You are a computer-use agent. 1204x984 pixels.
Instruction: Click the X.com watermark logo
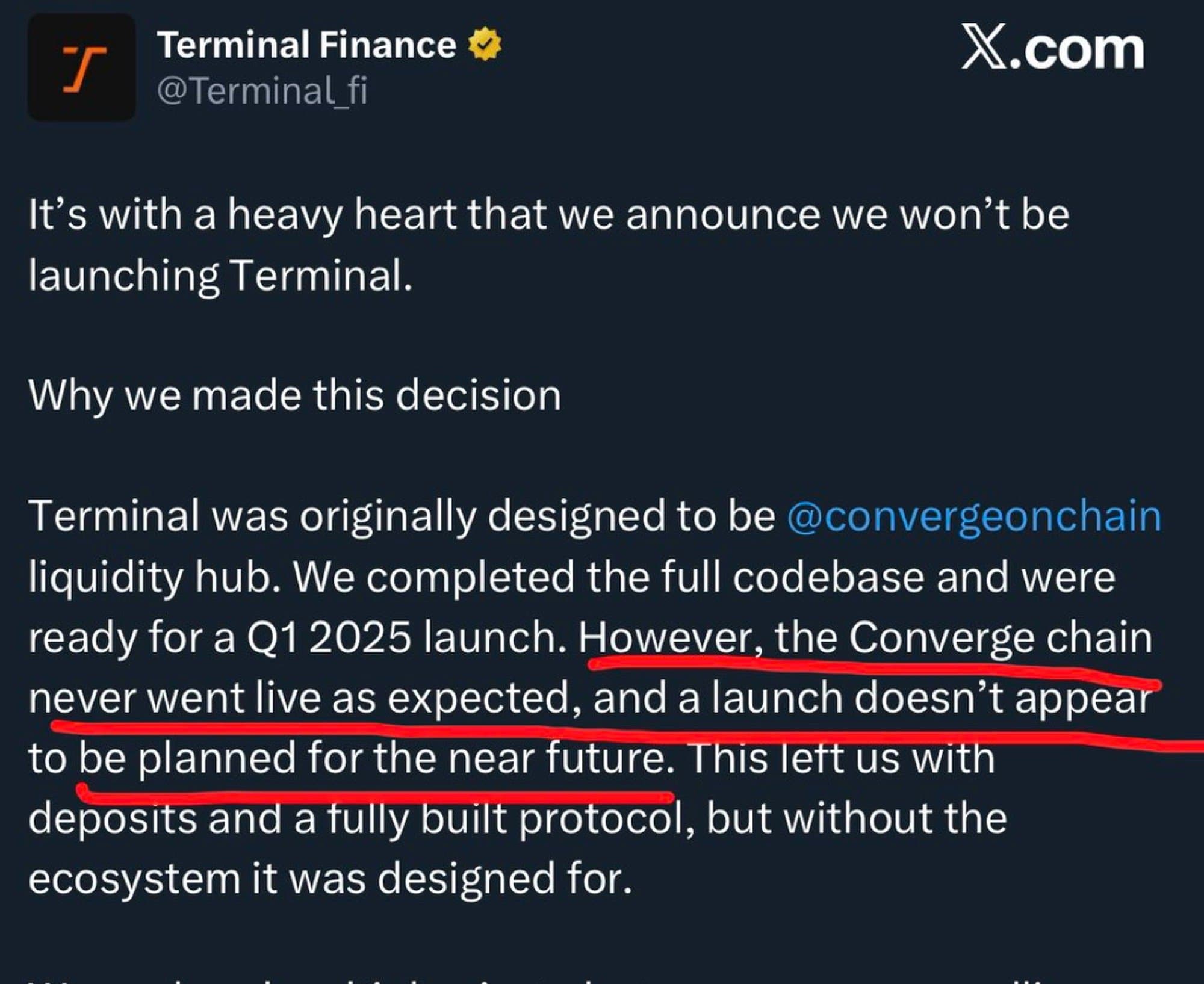click(x=1052, y=49)
